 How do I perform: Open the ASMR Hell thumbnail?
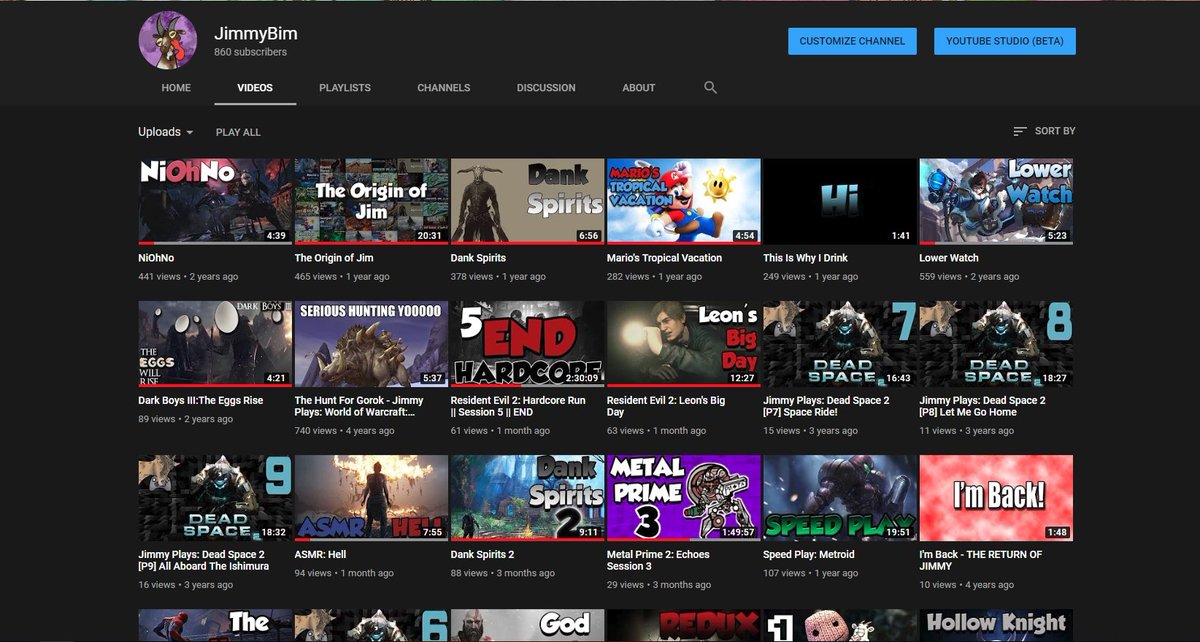tap(371, 498)
